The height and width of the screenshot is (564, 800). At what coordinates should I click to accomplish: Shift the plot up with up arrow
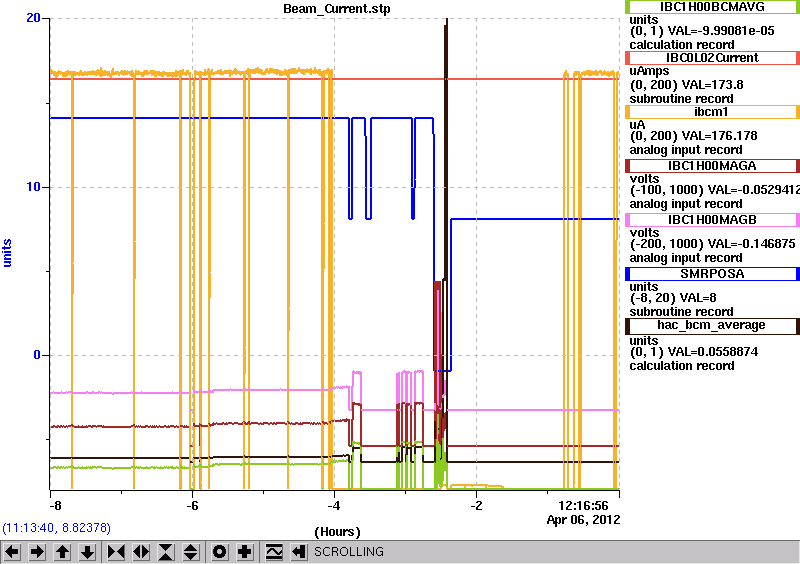pyautogui.click(x=63, y=552)
